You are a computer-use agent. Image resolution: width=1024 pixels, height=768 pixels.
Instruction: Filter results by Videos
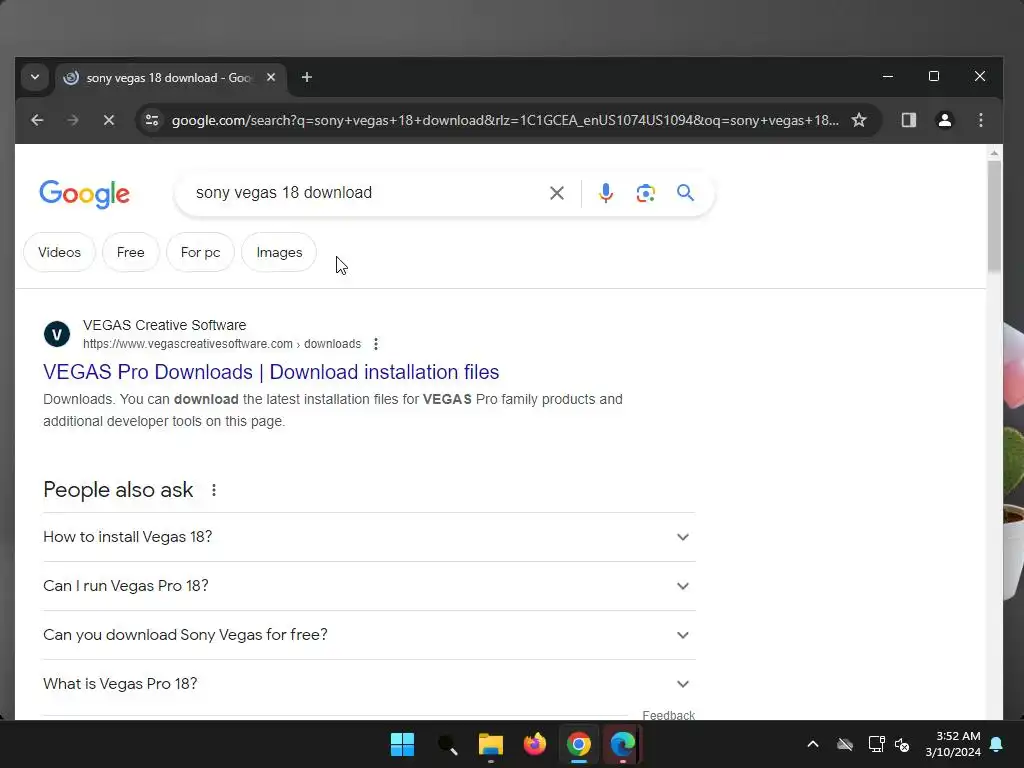(x=59, y=252)
